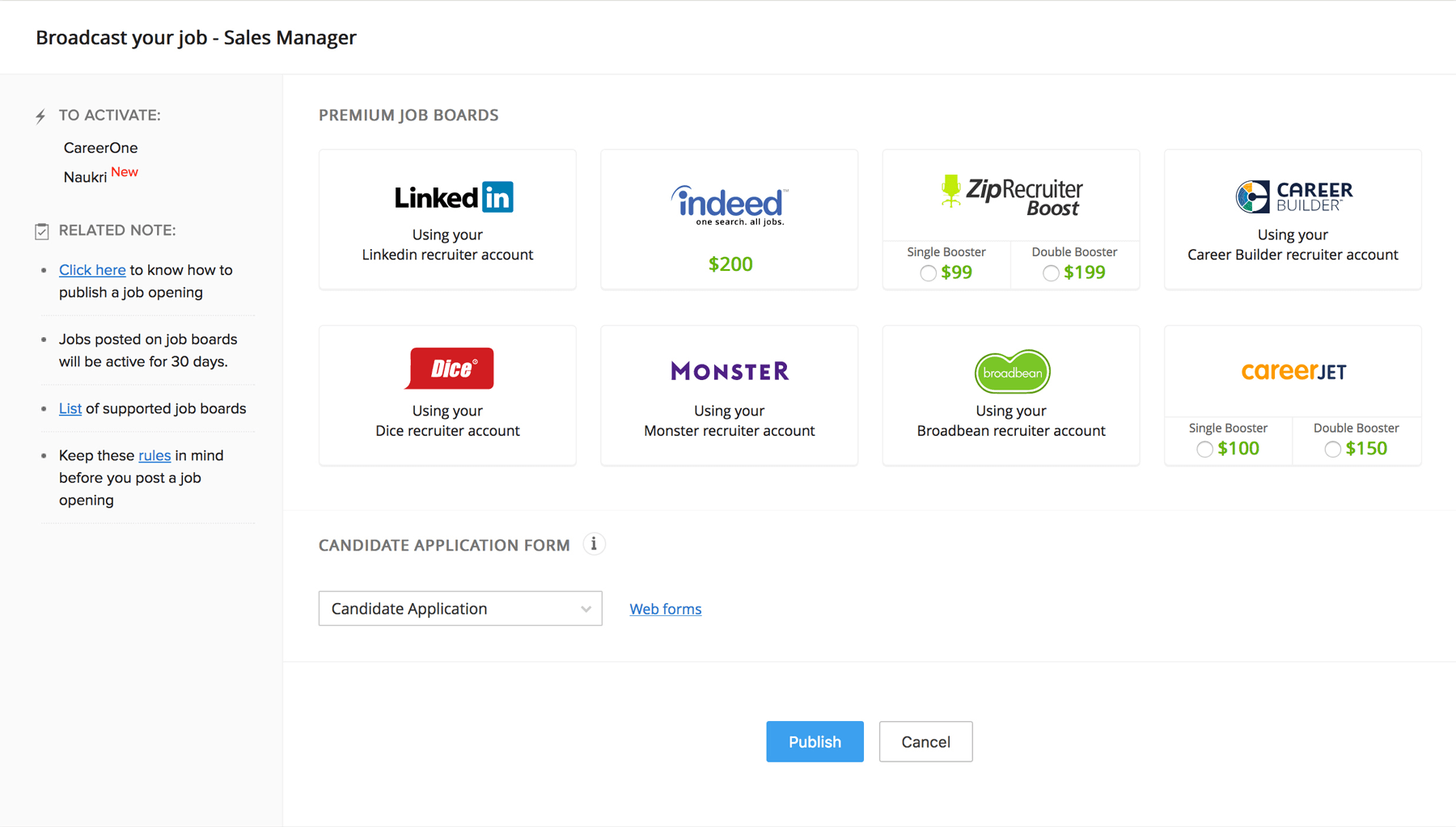This screenshot has width=1456, height=827.
Task: Open the CareerJet job board card
Action: tap(1292, 370)
